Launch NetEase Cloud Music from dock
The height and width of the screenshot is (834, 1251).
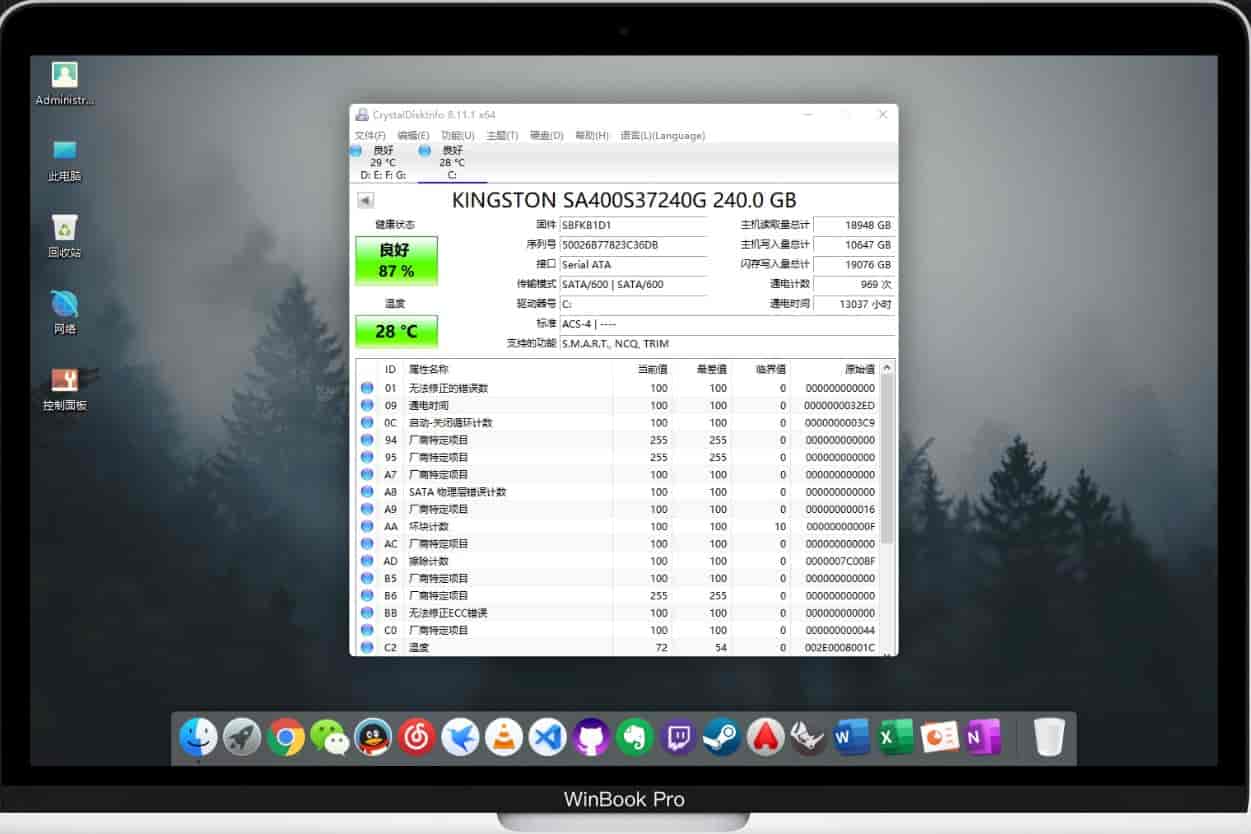point(416,738)
